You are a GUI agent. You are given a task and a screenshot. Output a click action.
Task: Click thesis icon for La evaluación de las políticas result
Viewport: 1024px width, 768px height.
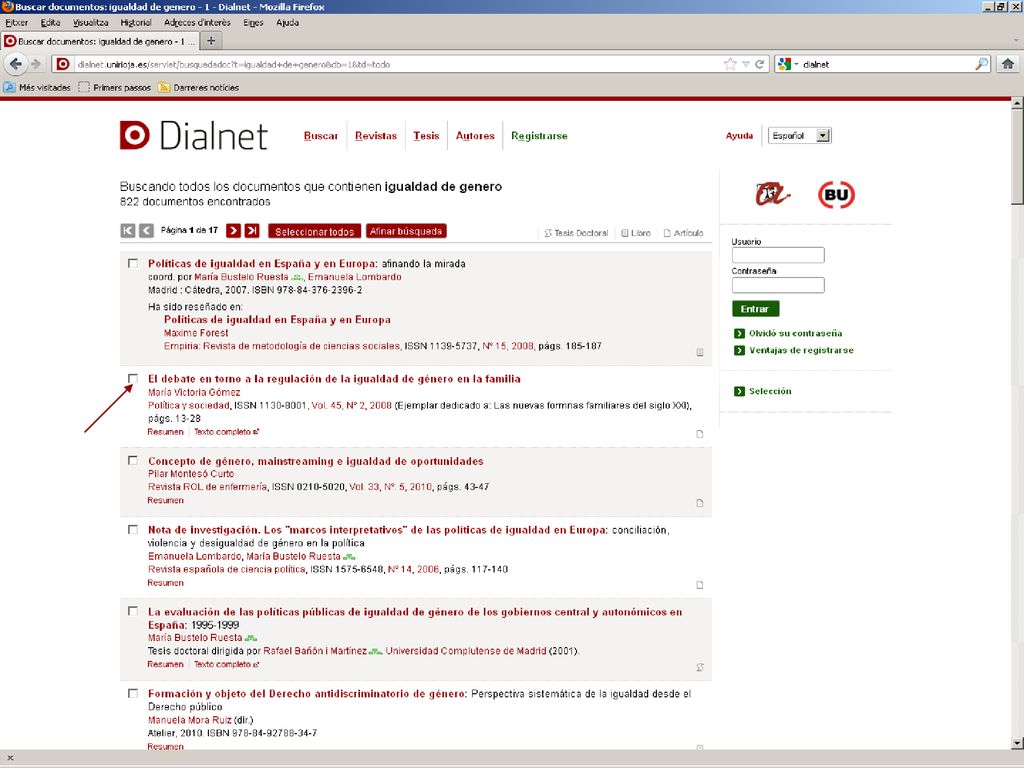pos(699,667)
